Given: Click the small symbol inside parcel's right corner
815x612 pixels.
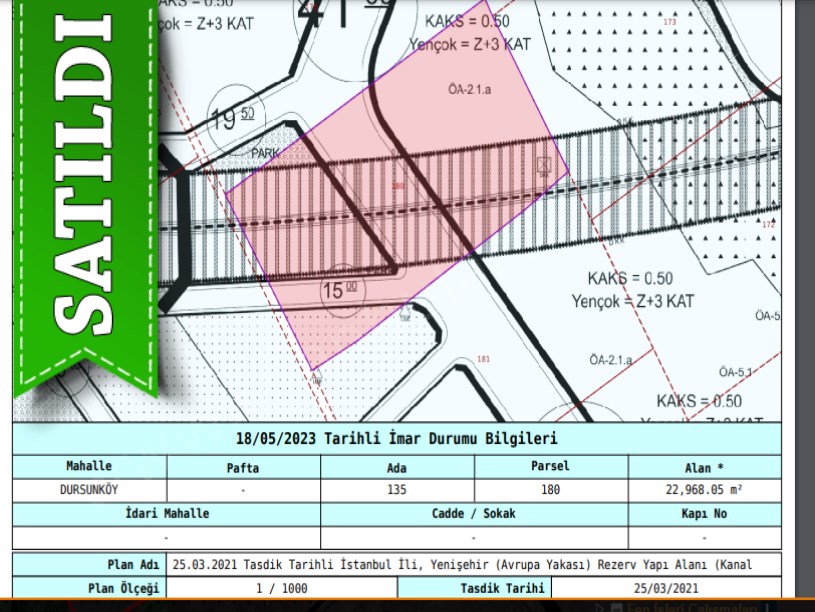Looking at the screenshot, I should tap(544, 164).
